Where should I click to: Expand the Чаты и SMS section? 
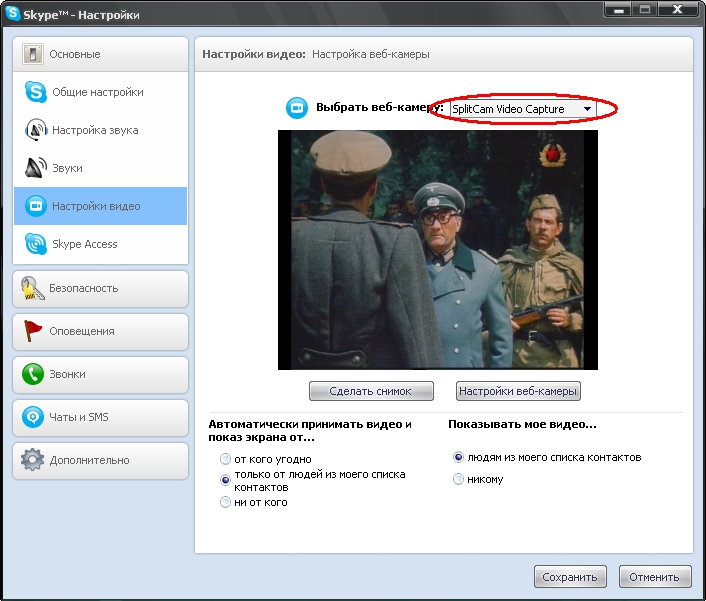(x=100, y=418)
